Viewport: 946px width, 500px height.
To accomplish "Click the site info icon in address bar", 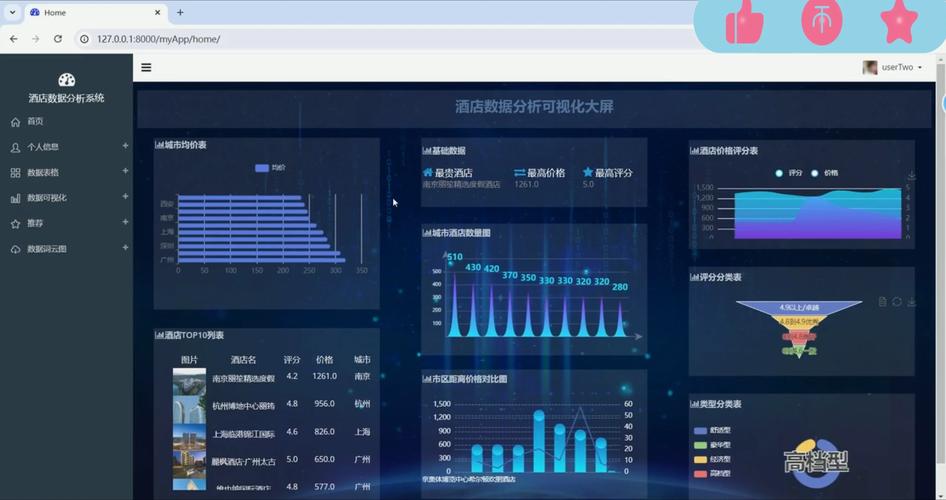I will pos(84,39).
